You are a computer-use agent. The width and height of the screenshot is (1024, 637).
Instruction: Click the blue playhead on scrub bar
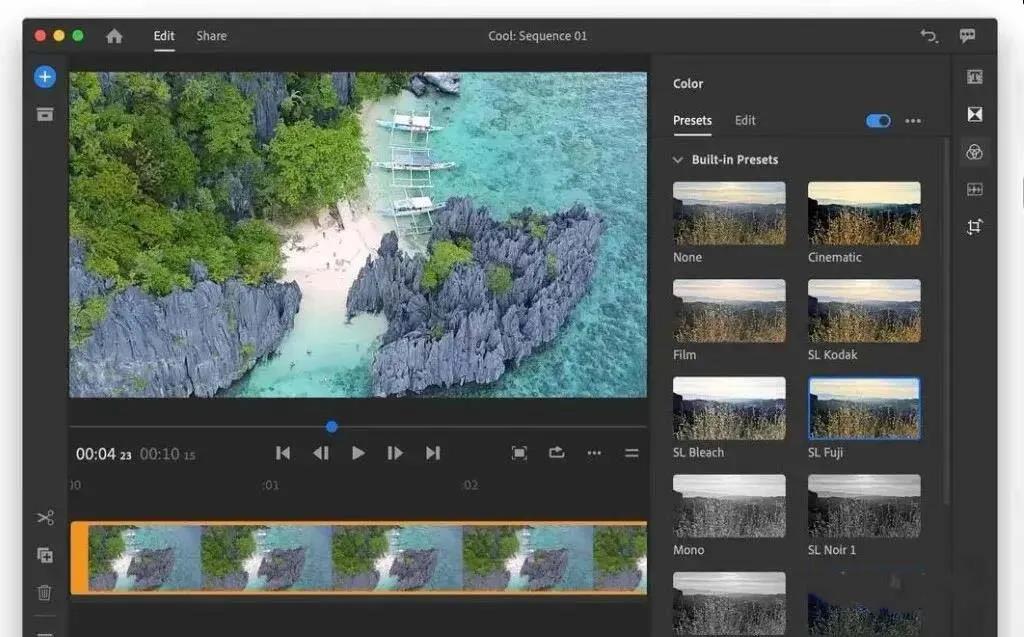[332, 427]
